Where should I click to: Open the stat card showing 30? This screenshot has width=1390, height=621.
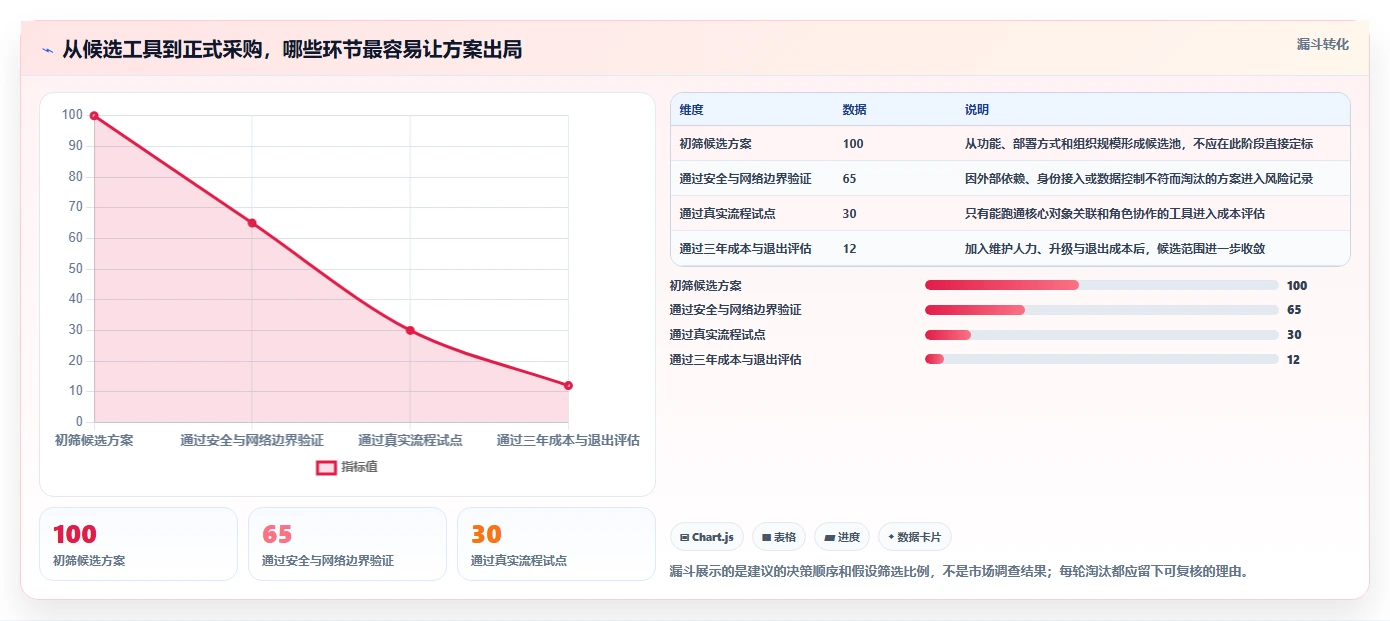tap(556, 544)
